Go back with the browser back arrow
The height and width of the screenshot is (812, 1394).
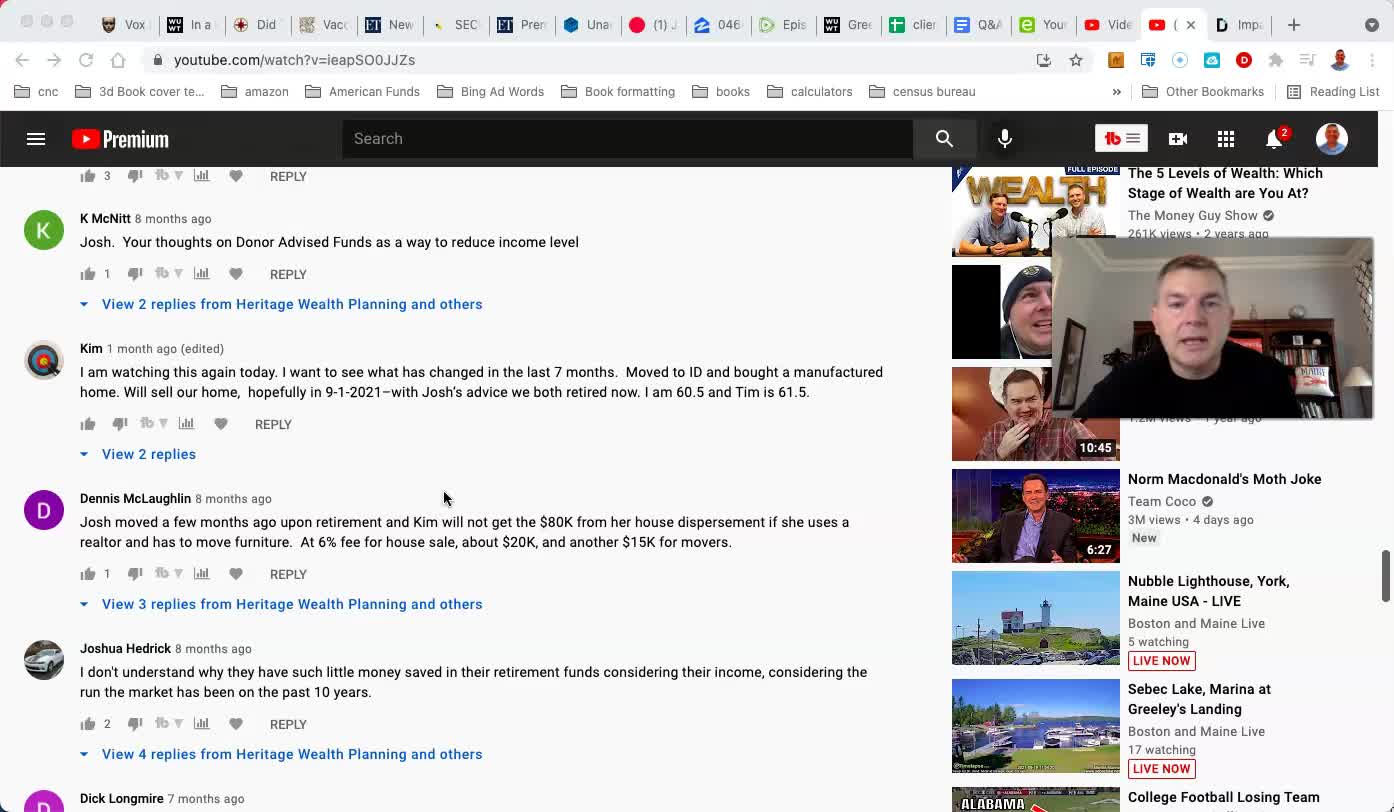click(22, 60)
